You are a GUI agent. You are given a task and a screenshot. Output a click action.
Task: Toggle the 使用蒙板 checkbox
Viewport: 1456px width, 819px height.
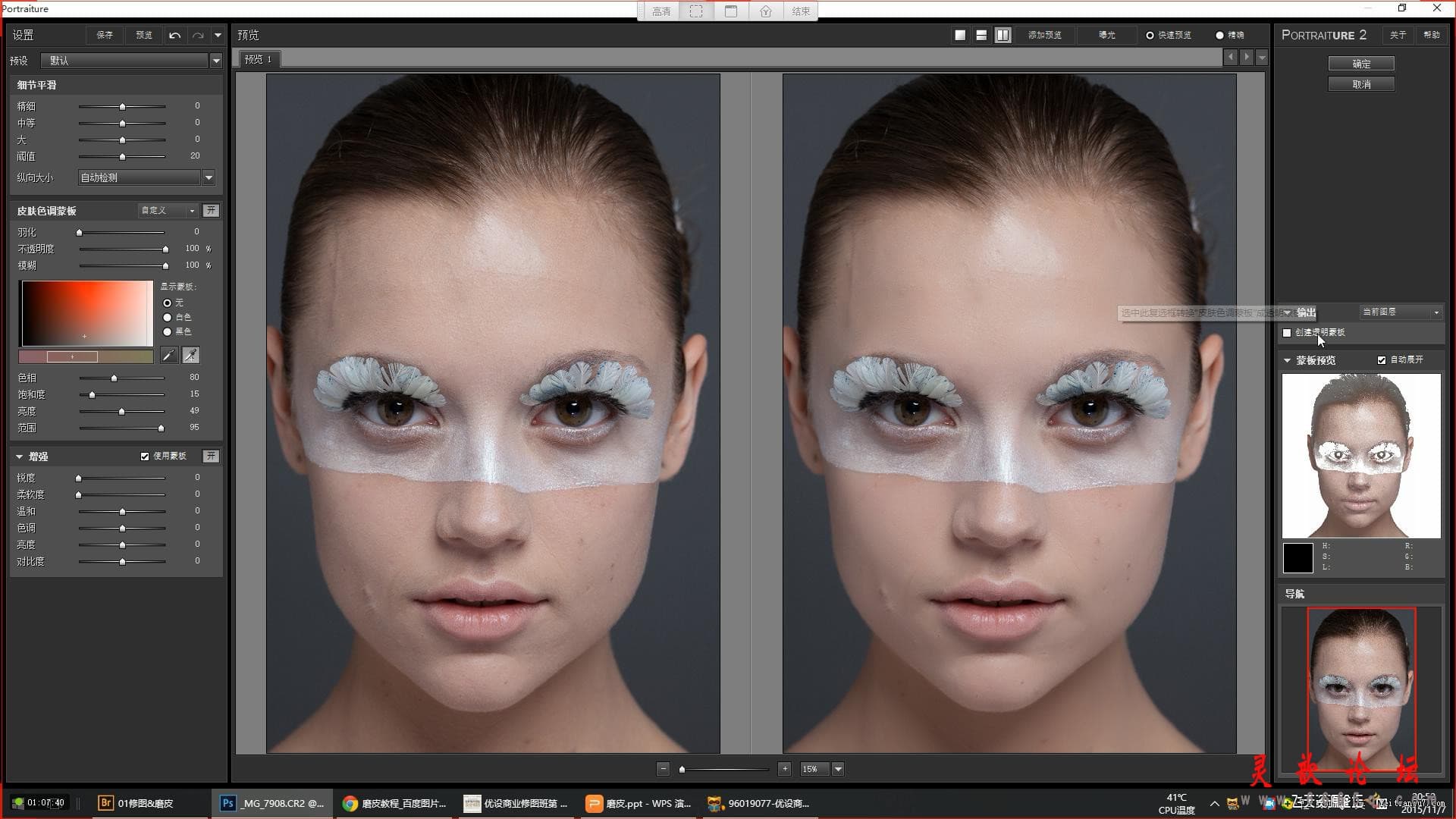pyautogui.click(x=145, y=457)
